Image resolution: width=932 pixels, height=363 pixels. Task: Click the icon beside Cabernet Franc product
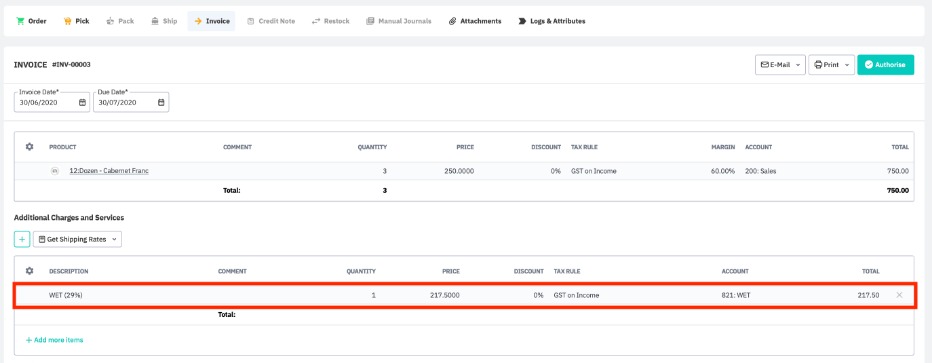pos(55,171)
